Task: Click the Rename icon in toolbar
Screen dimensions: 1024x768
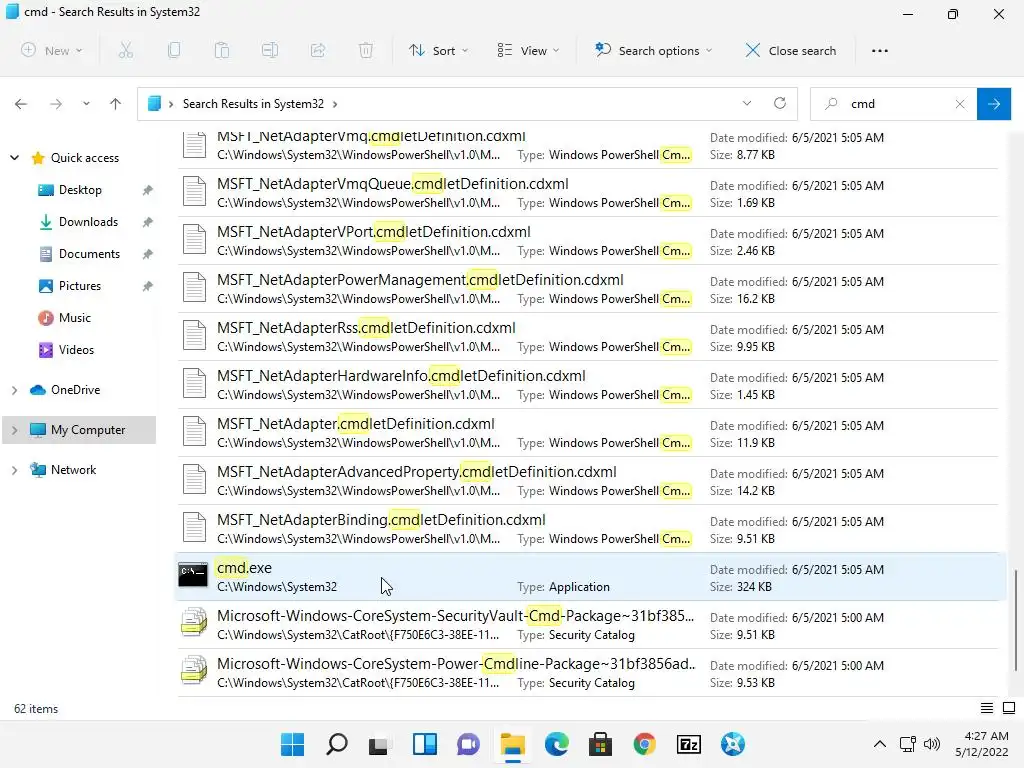Action: point(270,50)
